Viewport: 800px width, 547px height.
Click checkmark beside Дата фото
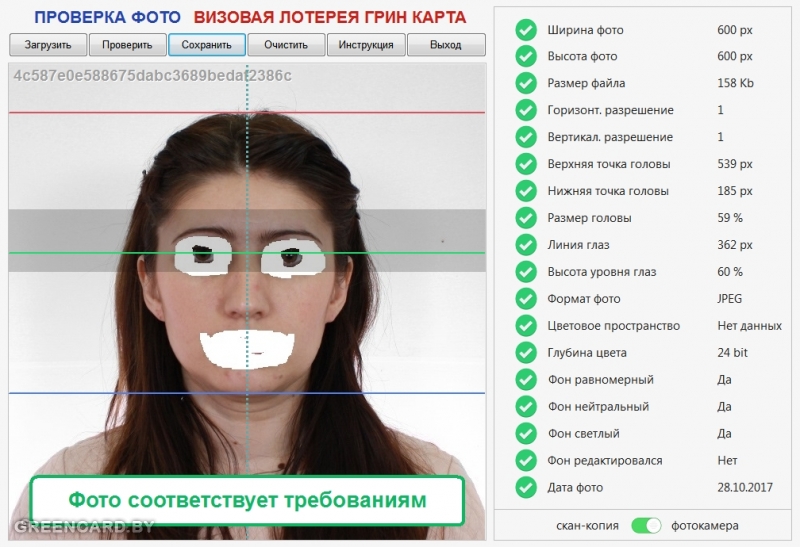(526, 487)
